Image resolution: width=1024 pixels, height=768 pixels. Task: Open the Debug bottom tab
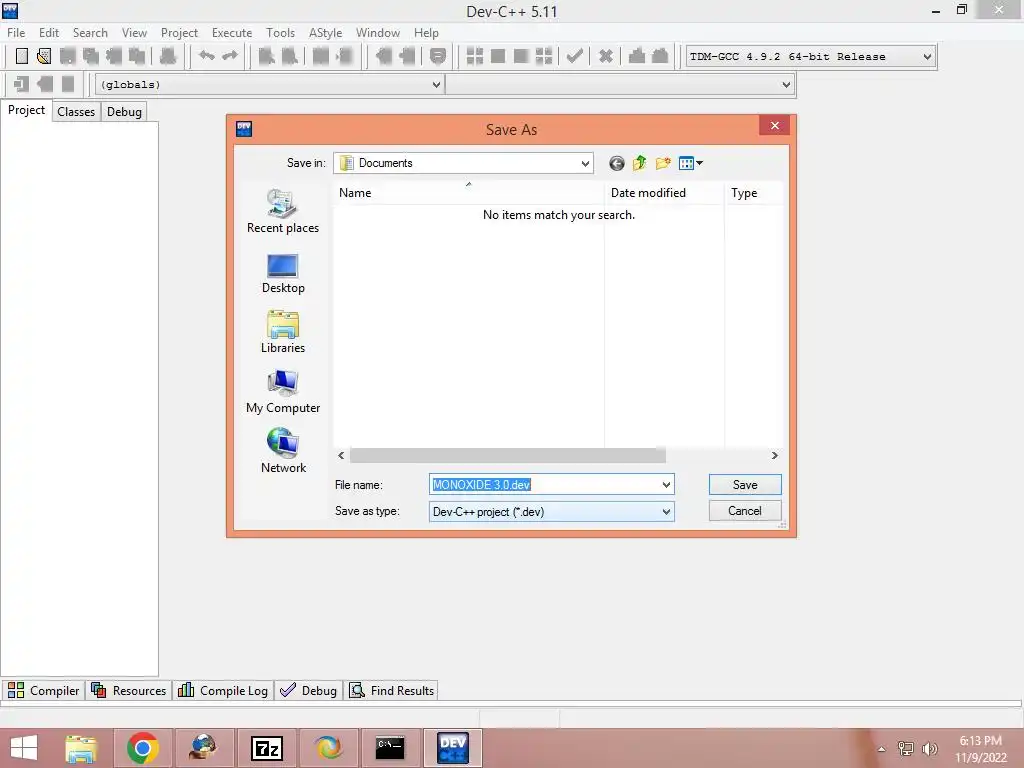click(x=308, y=690)
